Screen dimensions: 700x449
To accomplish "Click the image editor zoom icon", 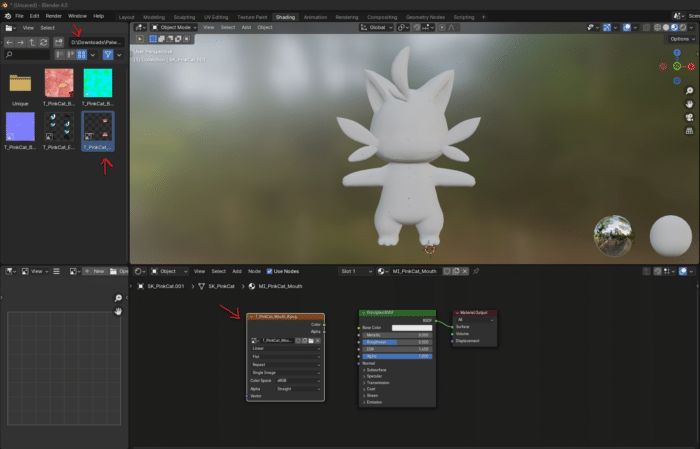I will tap(118, 298).
